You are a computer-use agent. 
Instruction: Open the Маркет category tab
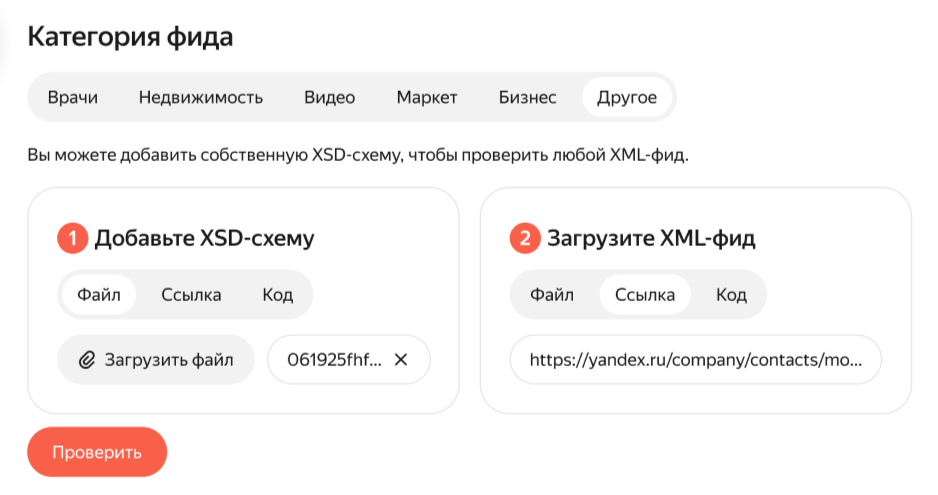coord(427,97)
